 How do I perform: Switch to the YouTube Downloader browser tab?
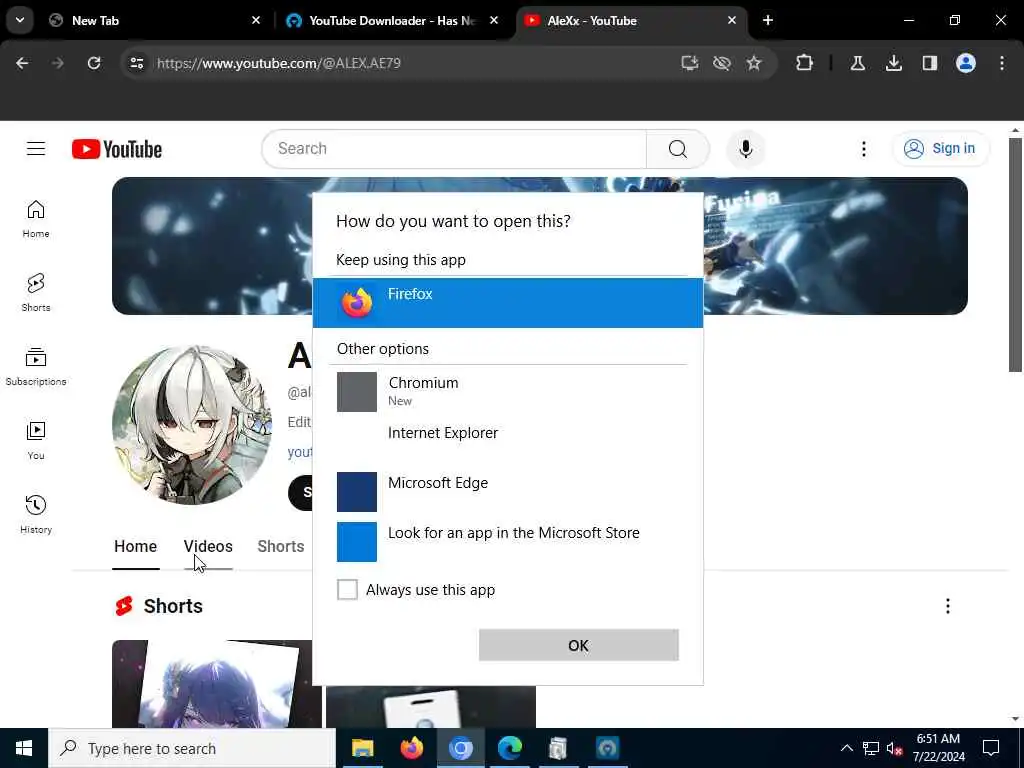(392, 20)
